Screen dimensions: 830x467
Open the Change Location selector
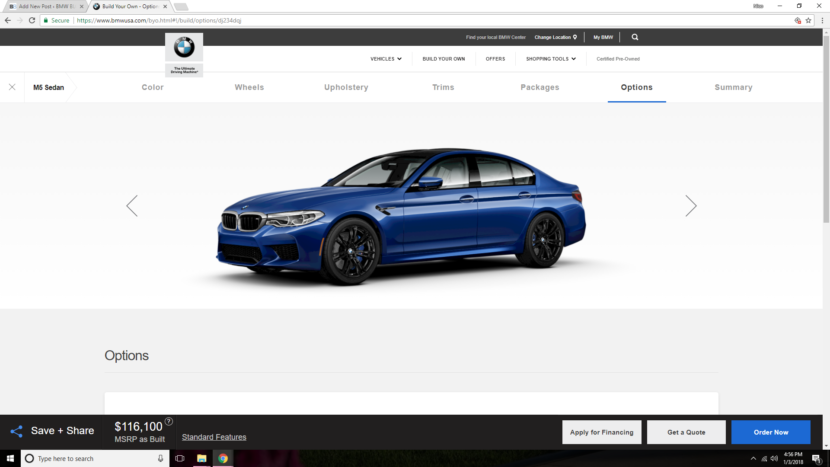[x=556, y=37]
